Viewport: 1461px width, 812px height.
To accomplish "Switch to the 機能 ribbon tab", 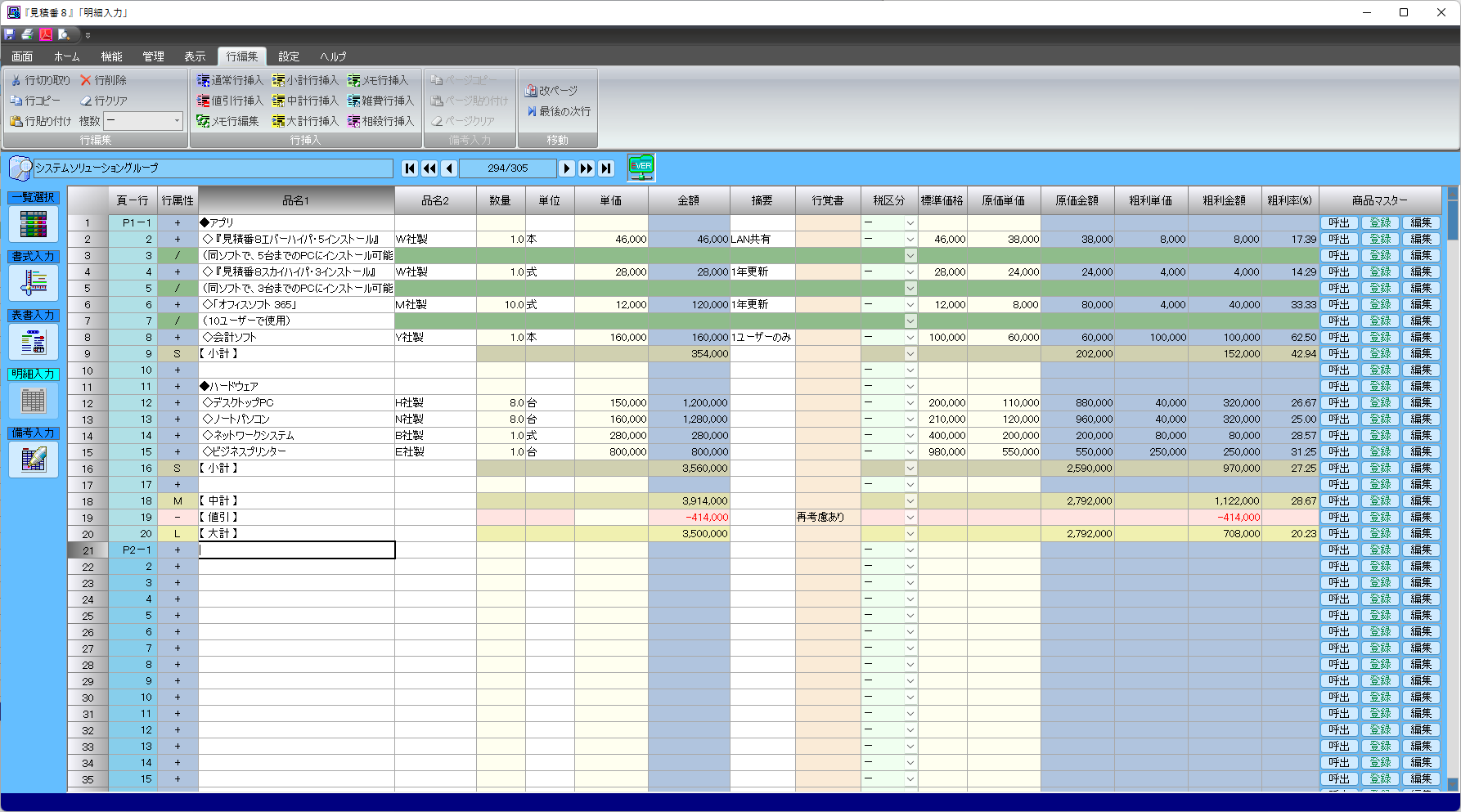I will [x=111, y=56].
